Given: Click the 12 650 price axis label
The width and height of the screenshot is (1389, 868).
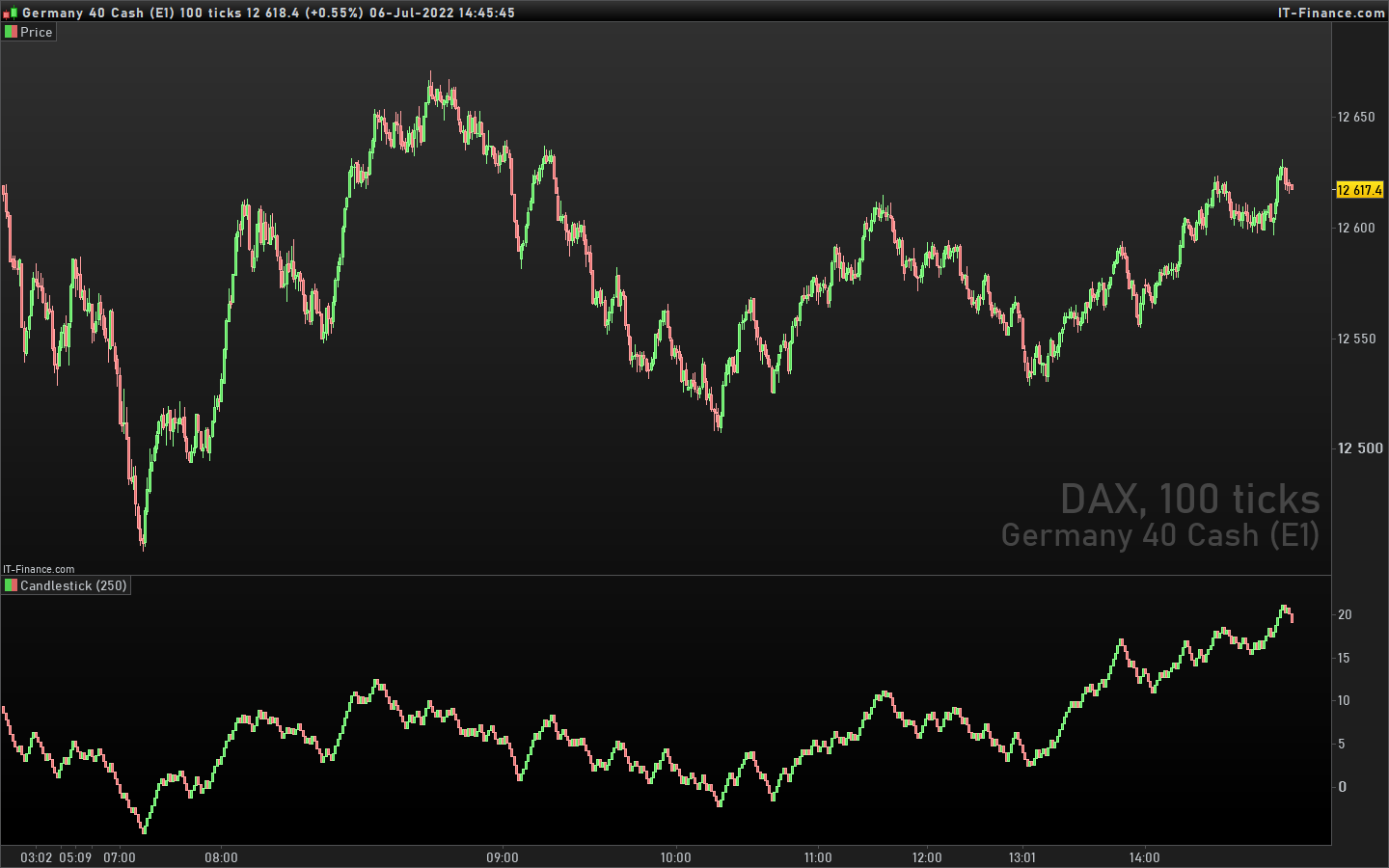Looking at the screenshot, I should [1355, 118].
